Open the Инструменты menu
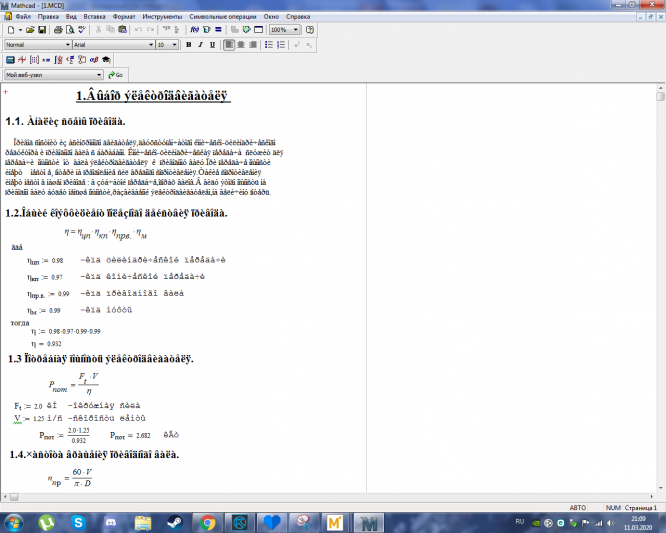 click(x=162, y=17)
